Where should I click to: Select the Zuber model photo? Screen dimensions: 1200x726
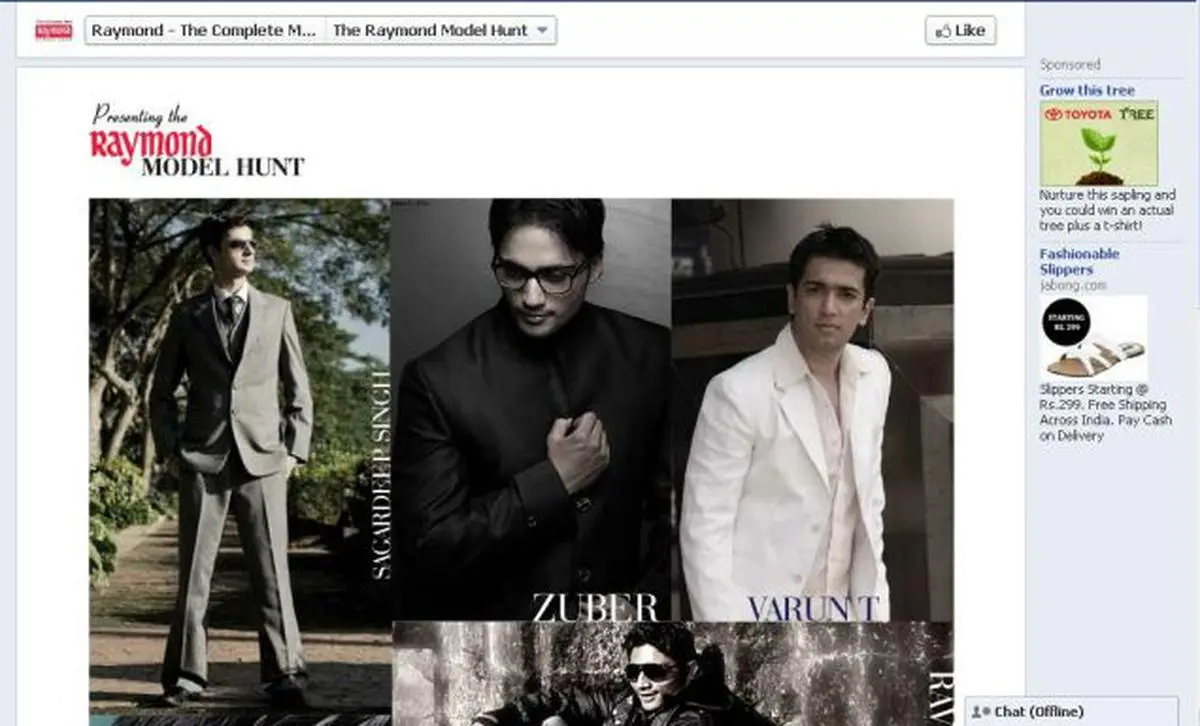point(532,410)
